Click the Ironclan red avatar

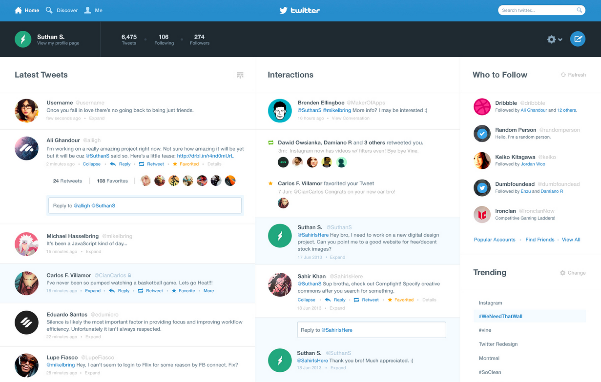[482, 215]
